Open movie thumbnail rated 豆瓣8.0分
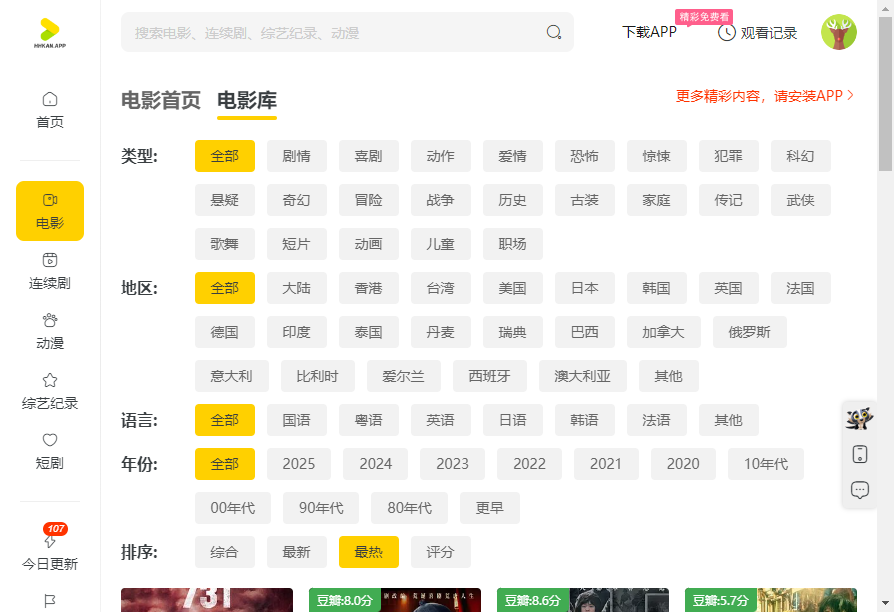 pos(395,600)
